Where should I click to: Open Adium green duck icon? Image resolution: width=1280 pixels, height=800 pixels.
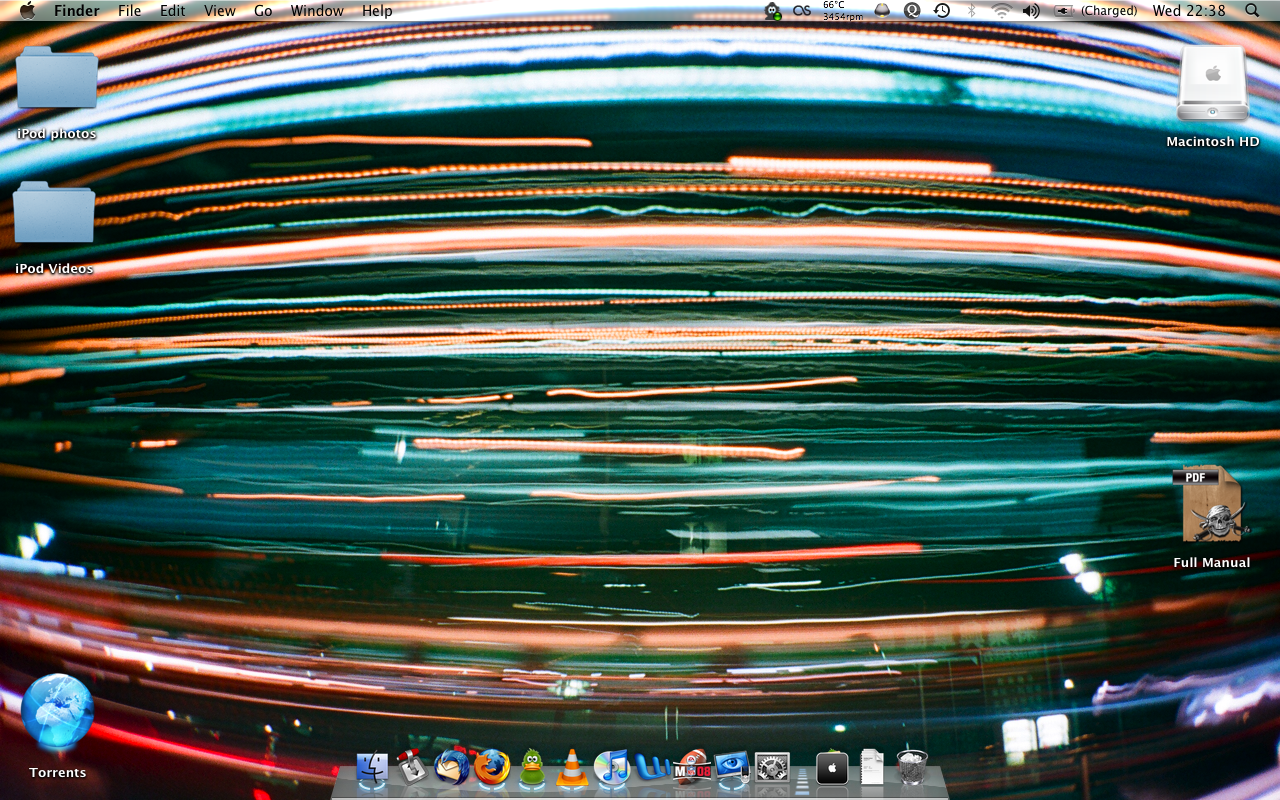[x=532, y=768]
